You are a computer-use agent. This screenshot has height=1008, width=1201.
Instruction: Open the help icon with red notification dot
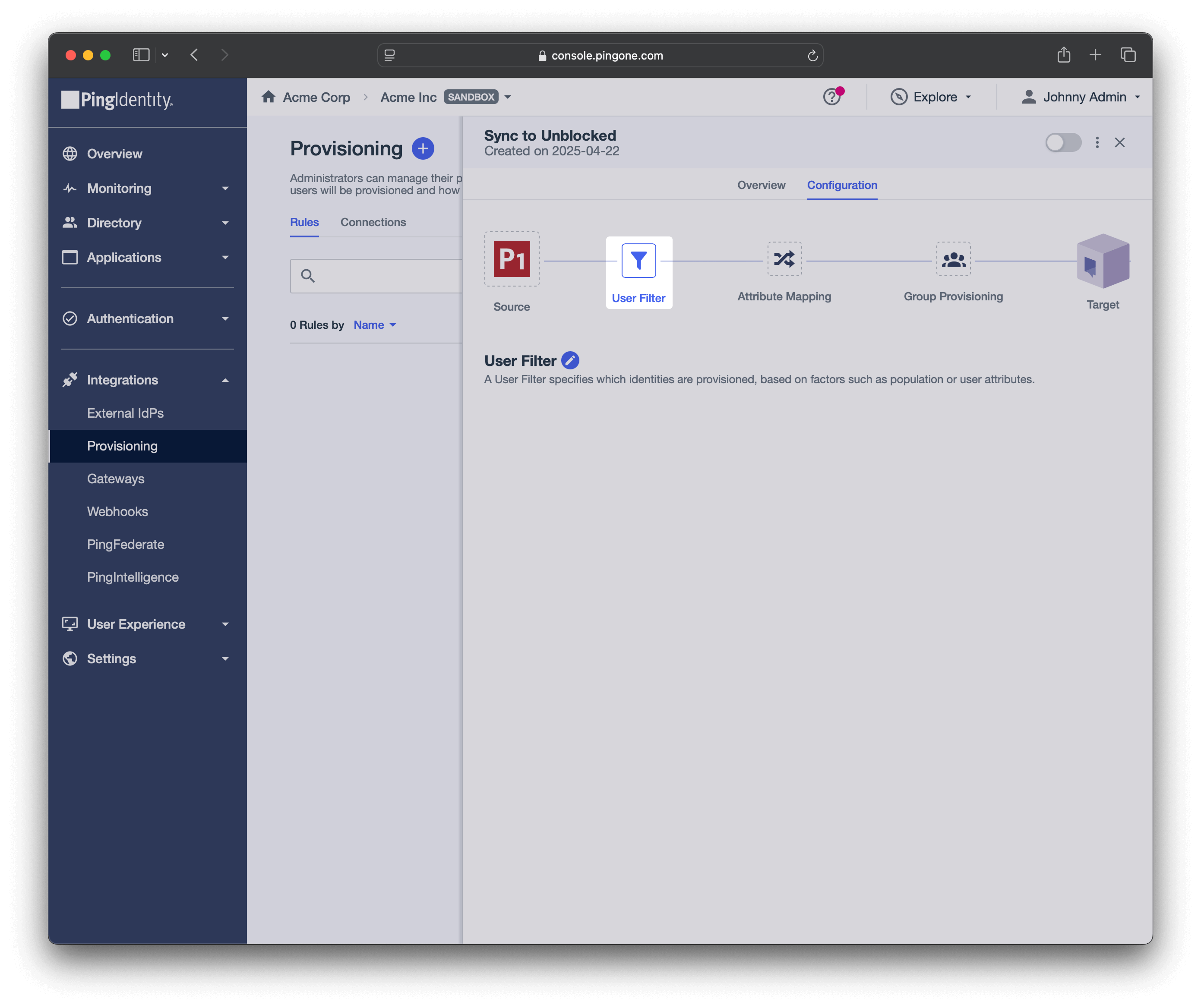coord(832,96)
